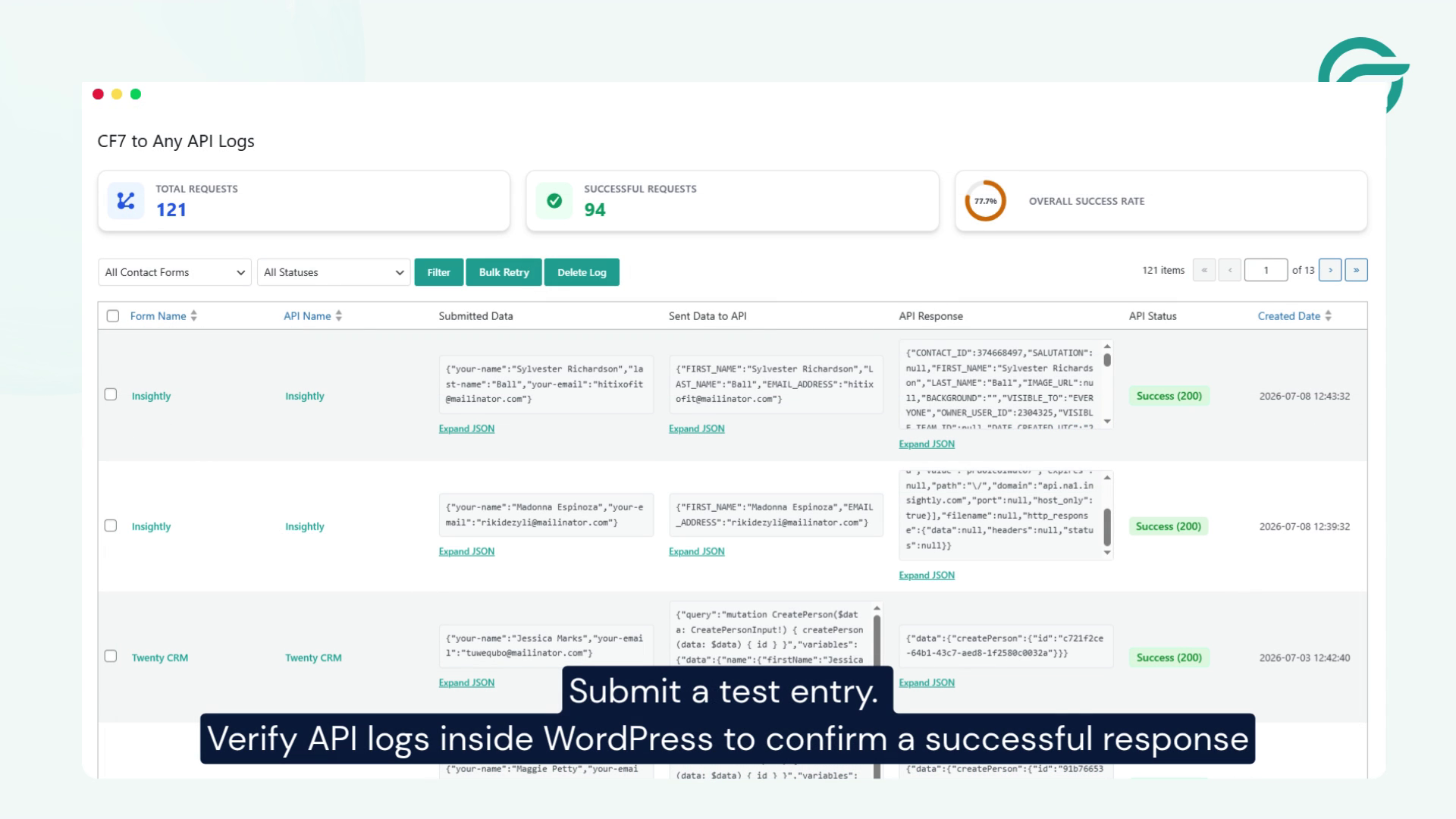
Task: Click the total requests value 121
Action: point(171,210)
